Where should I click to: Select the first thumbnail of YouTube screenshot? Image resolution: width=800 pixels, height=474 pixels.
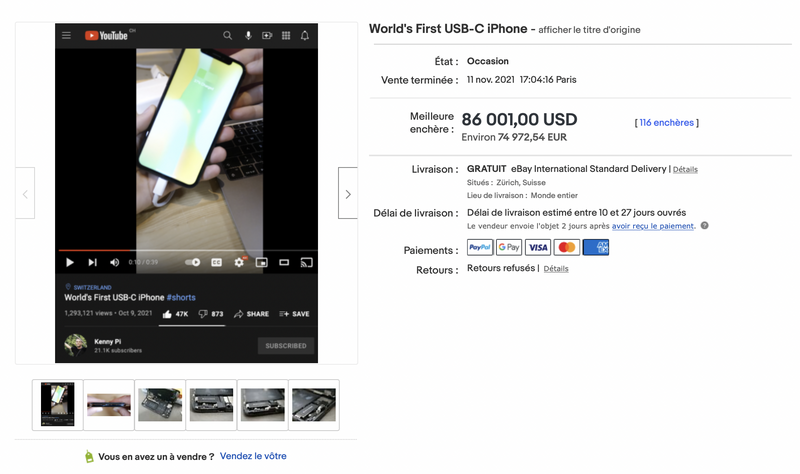point(58,405)
